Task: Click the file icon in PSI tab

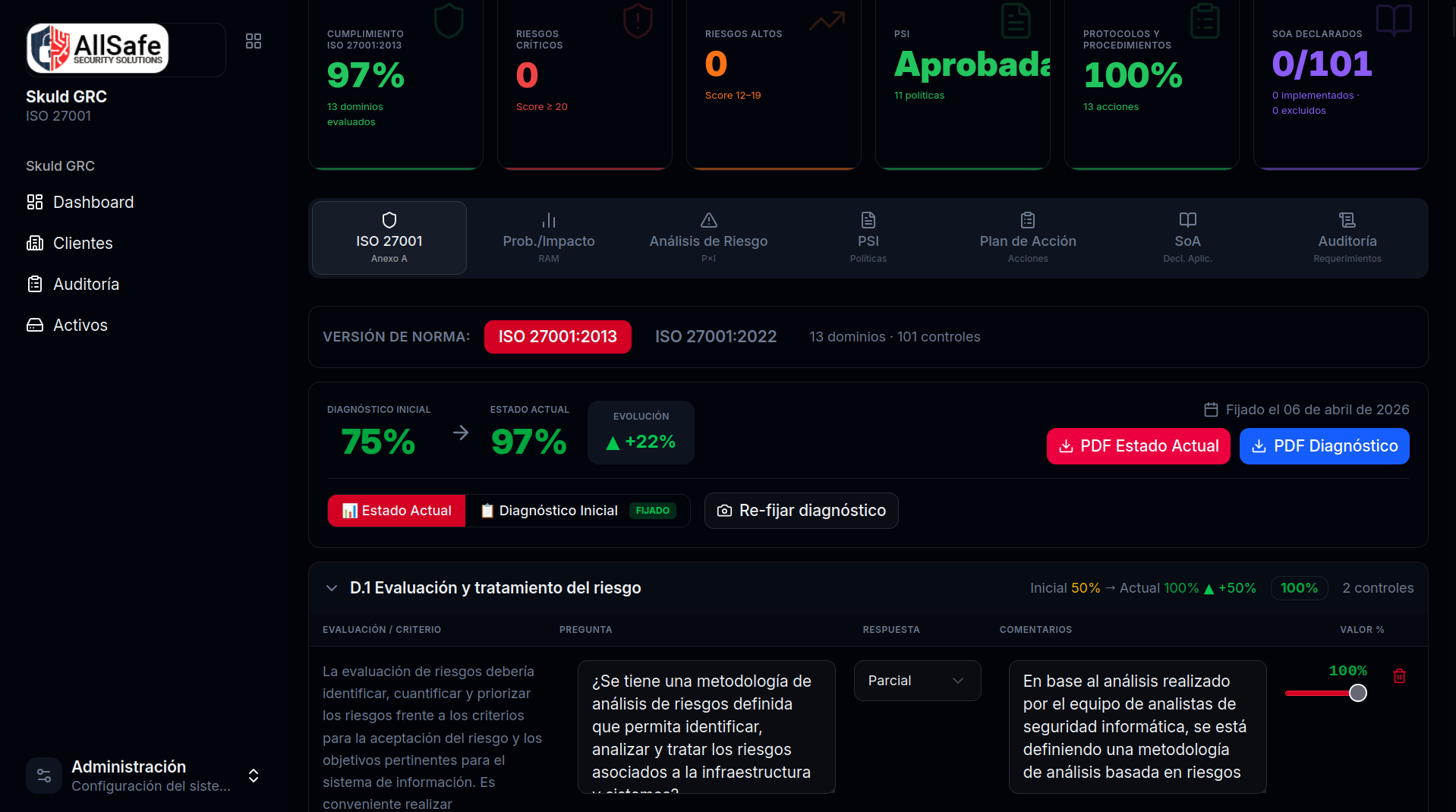Action: (868, 220)
